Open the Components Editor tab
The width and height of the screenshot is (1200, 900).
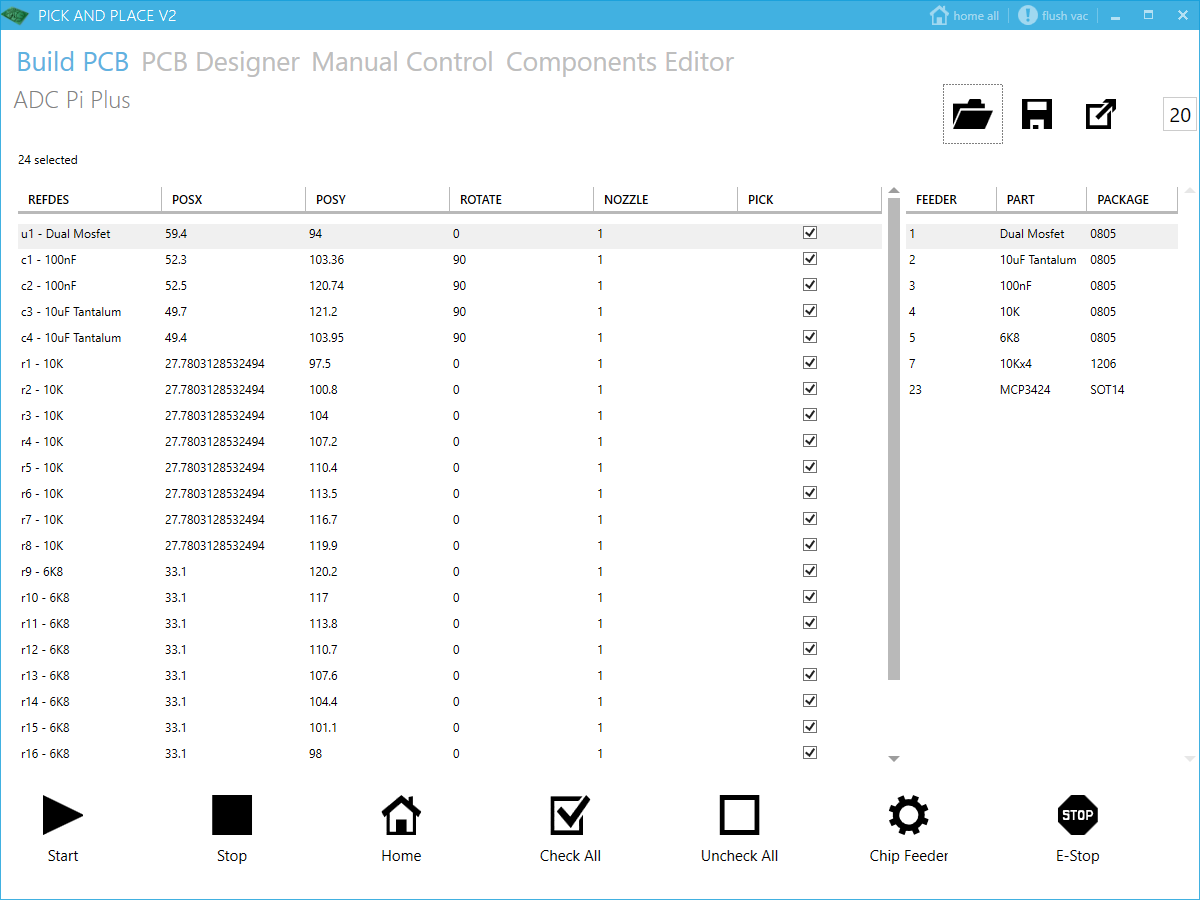coord(619,62)
